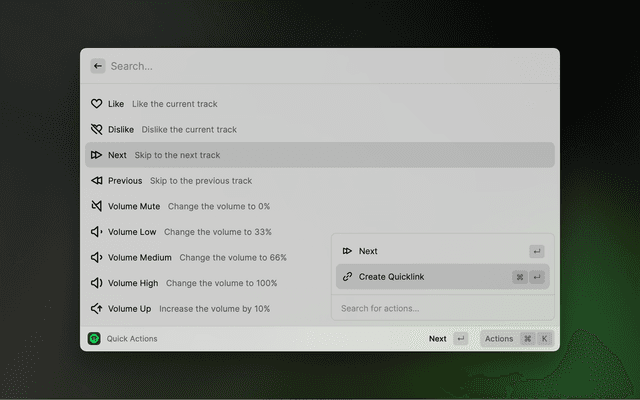
Task: Click the link icon beside Create Quicklink
Action: 347,277
